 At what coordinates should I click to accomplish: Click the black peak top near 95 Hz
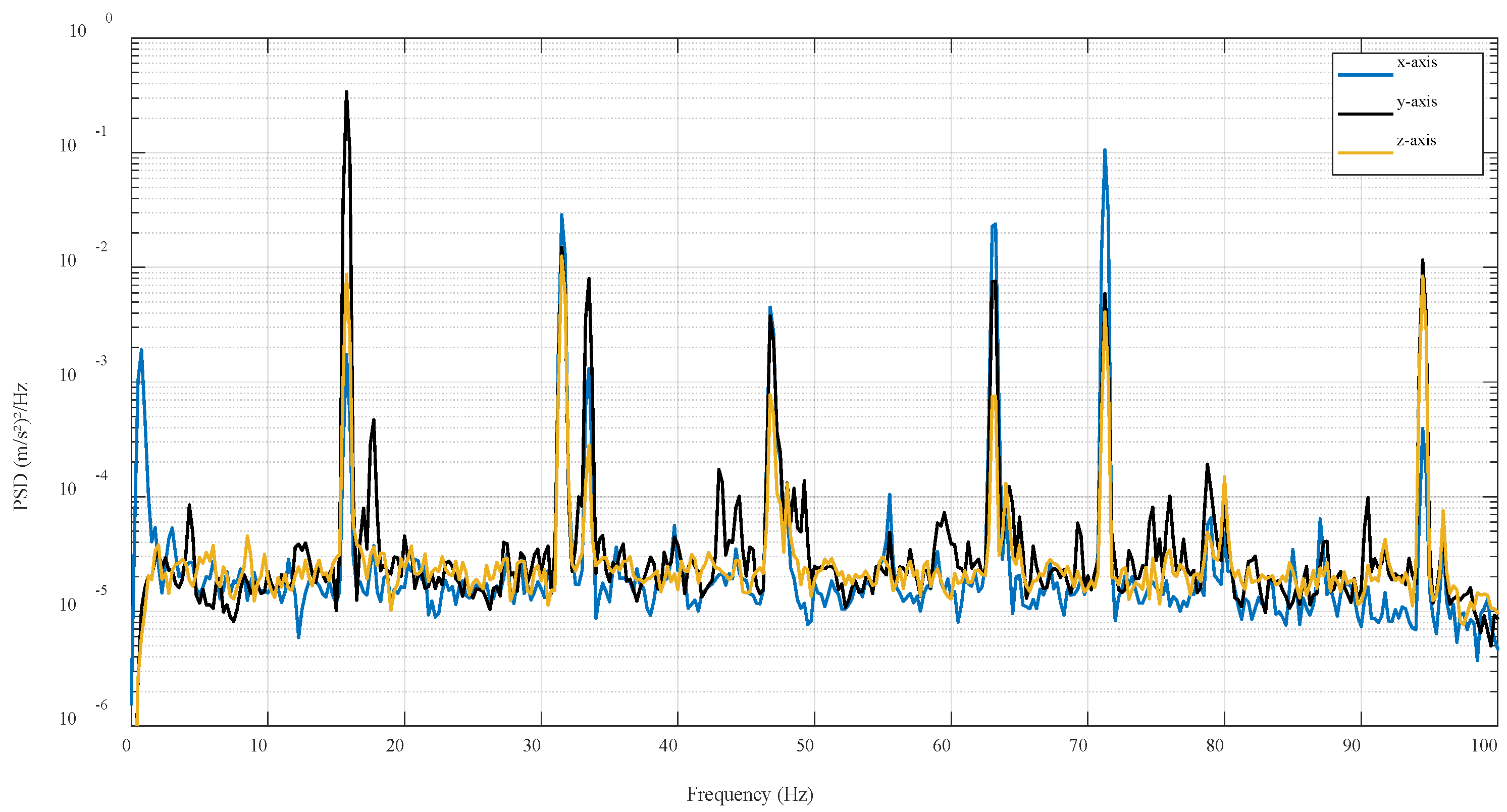1422,261
